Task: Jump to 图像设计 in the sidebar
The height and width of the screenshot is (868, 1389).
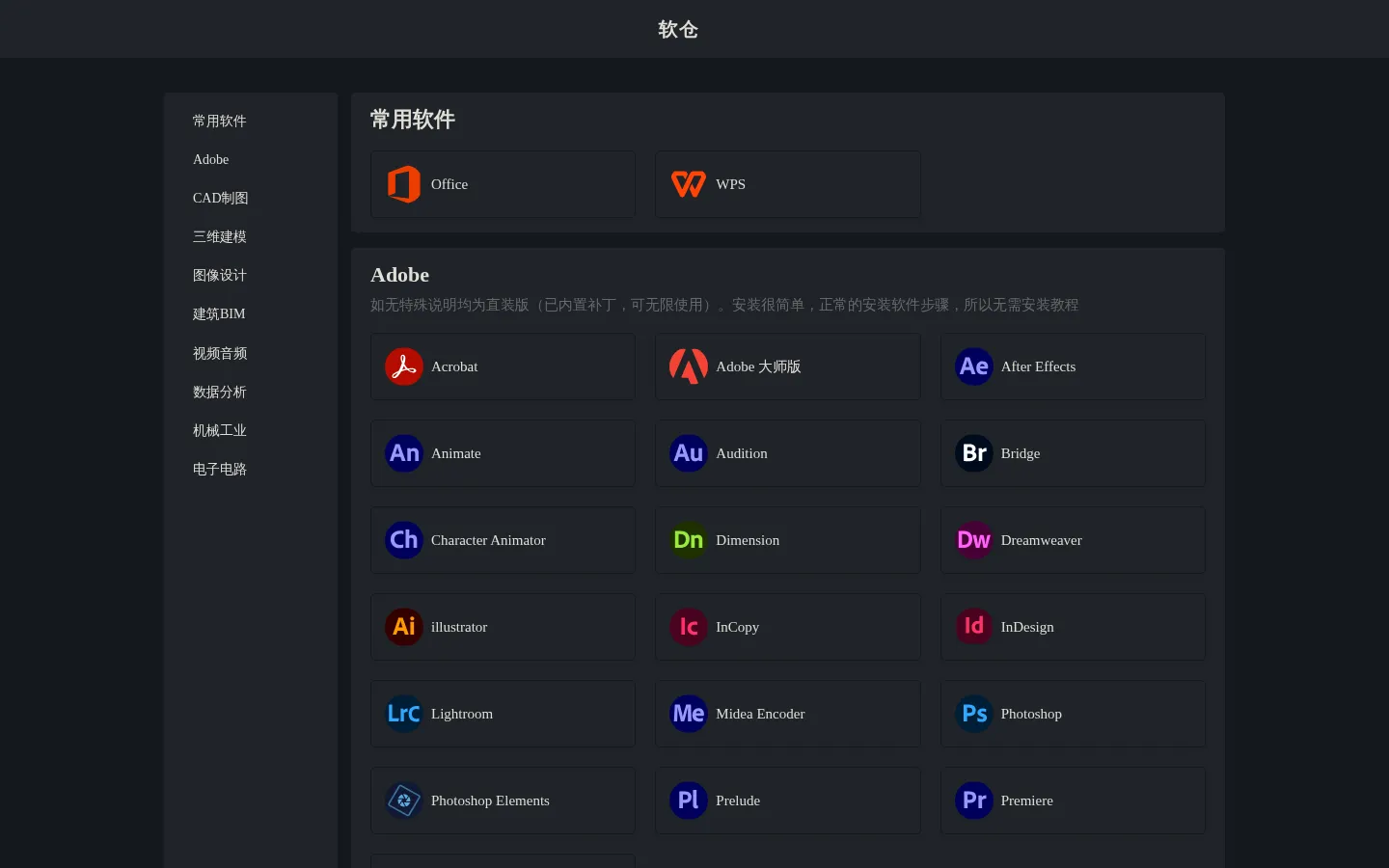Action: click(220, 275)
